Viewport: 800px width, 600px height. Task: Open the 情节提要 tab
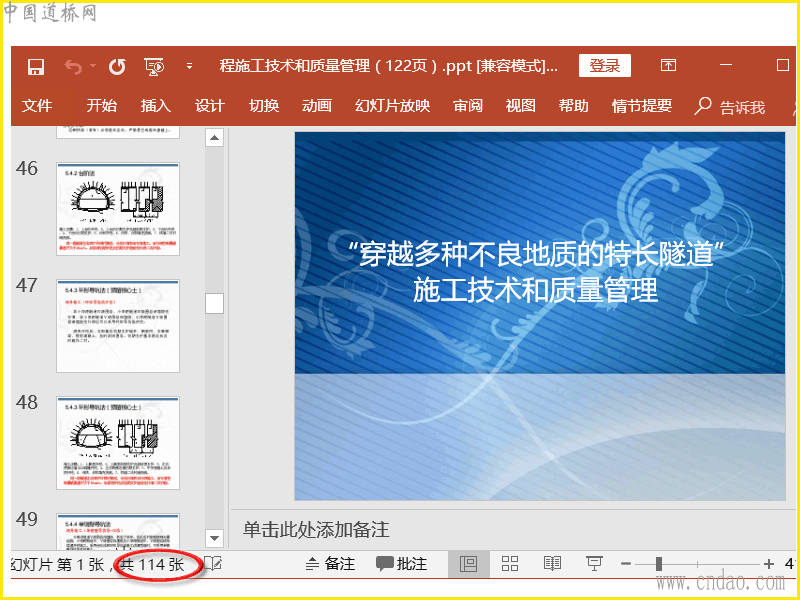642,106
